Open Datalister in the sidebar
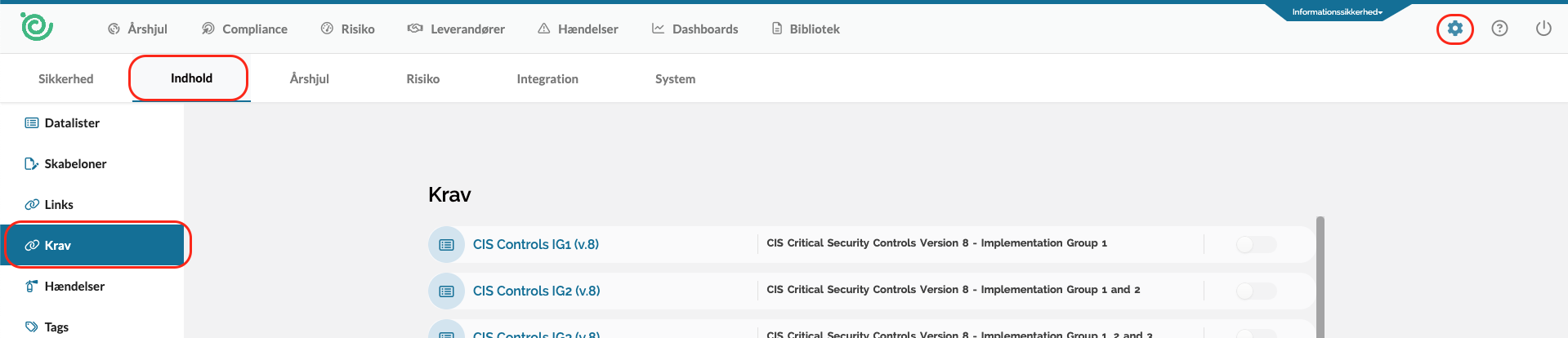The width and height of the screenshot is (1568, 338). pos(72,123)
